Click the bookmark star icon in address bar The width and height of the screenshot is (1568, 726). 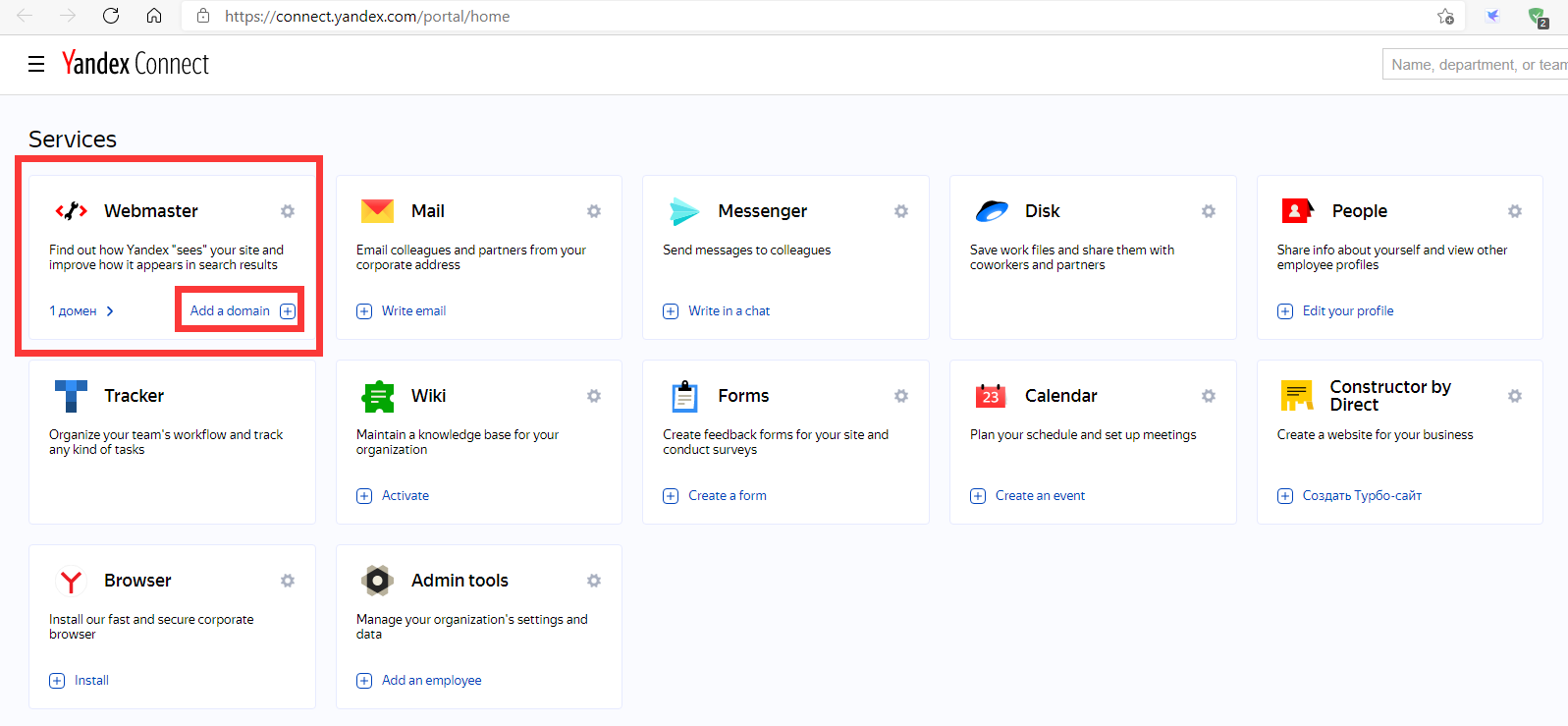pos(1445,16)
